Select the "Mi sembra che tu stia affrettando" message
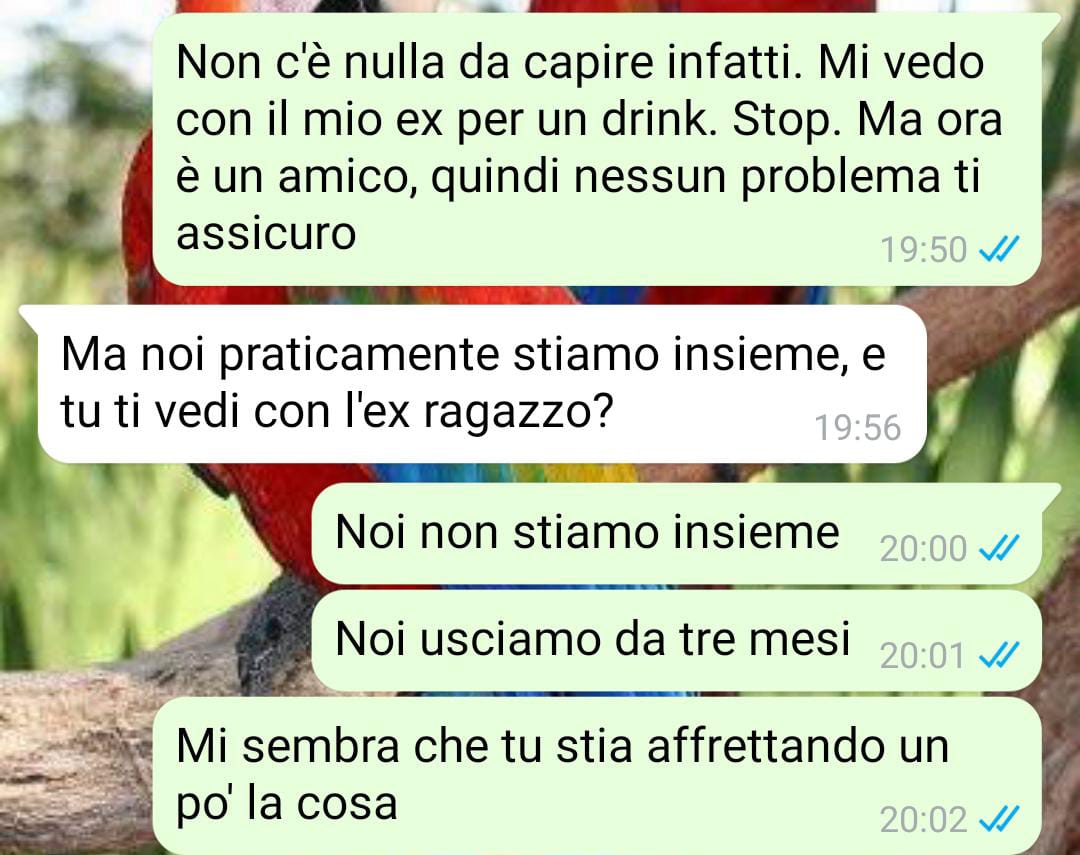The height and width of the screenshot is (855, 1080). coord(596,776)
